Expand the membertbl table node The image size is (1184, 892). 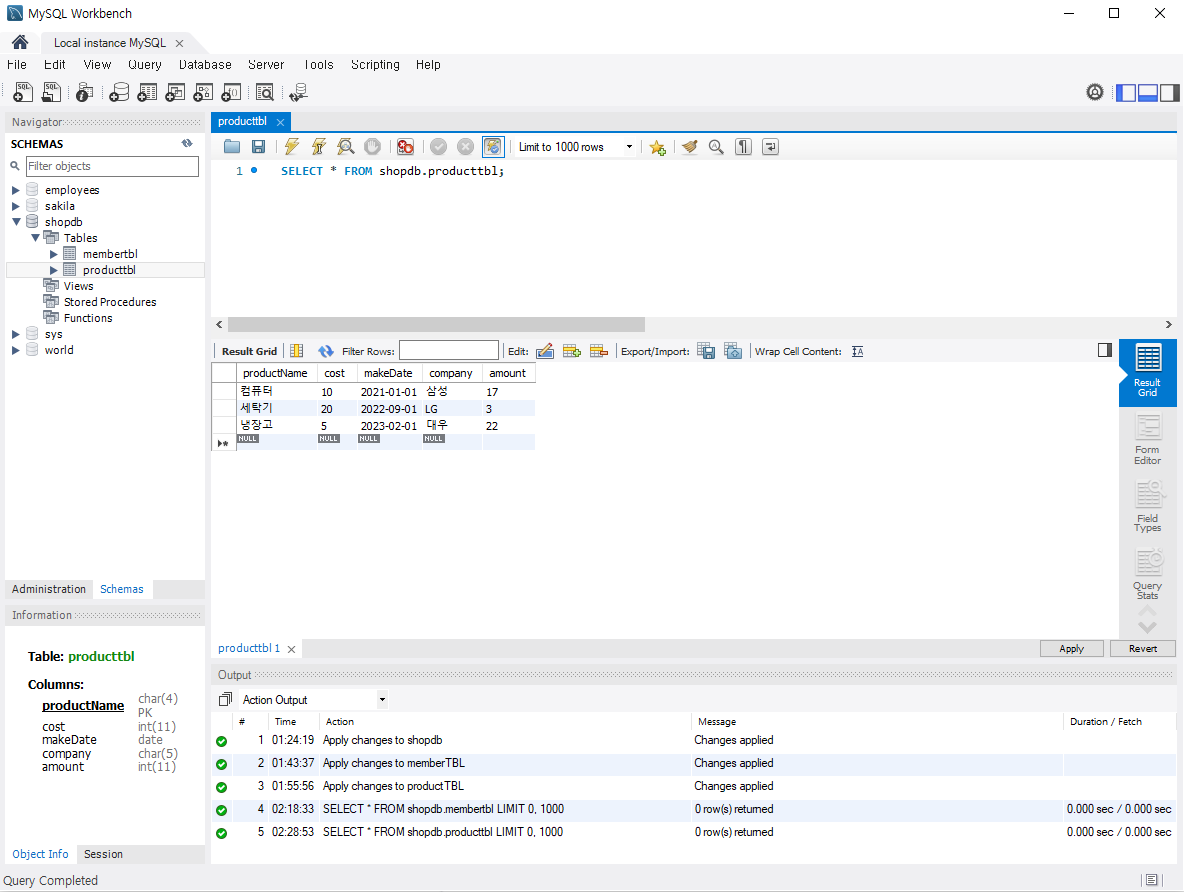click(x=54, y=255)
